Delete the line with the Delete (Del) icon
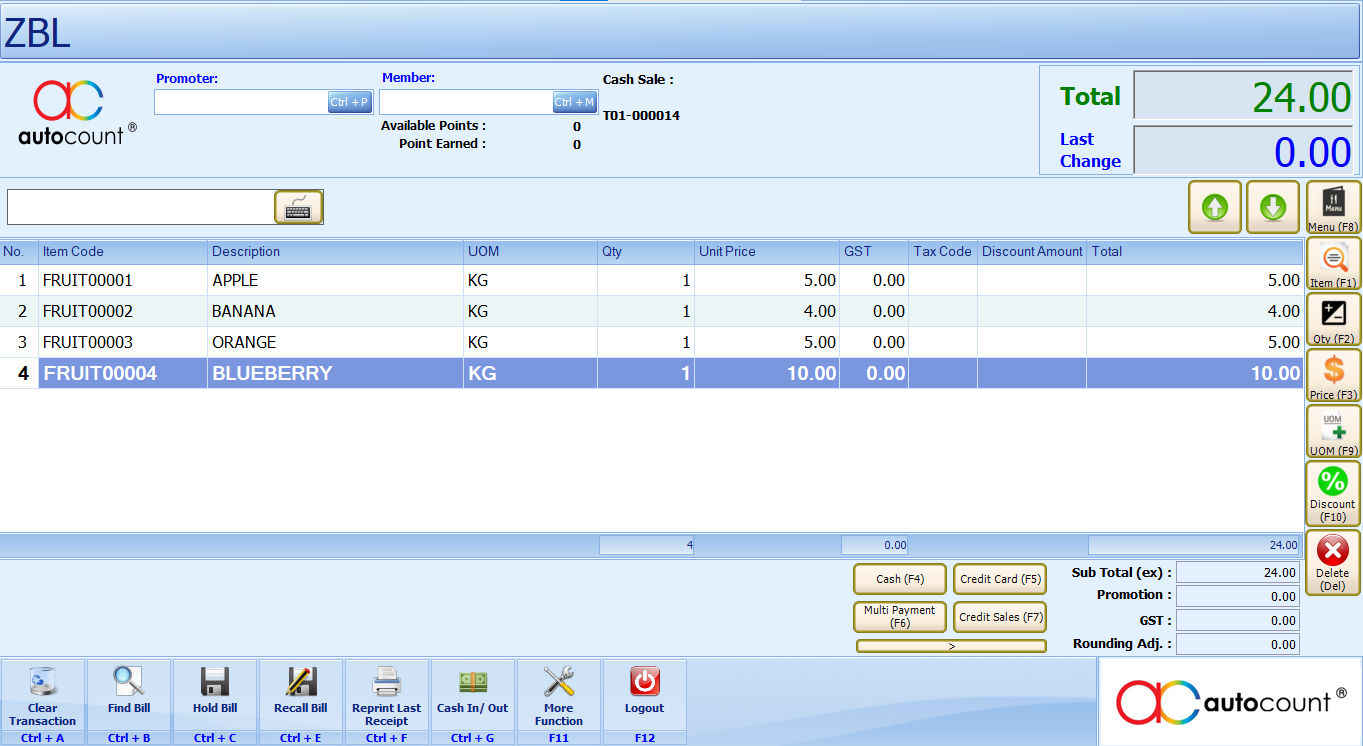1363x746 pixels. (1332, 560)
